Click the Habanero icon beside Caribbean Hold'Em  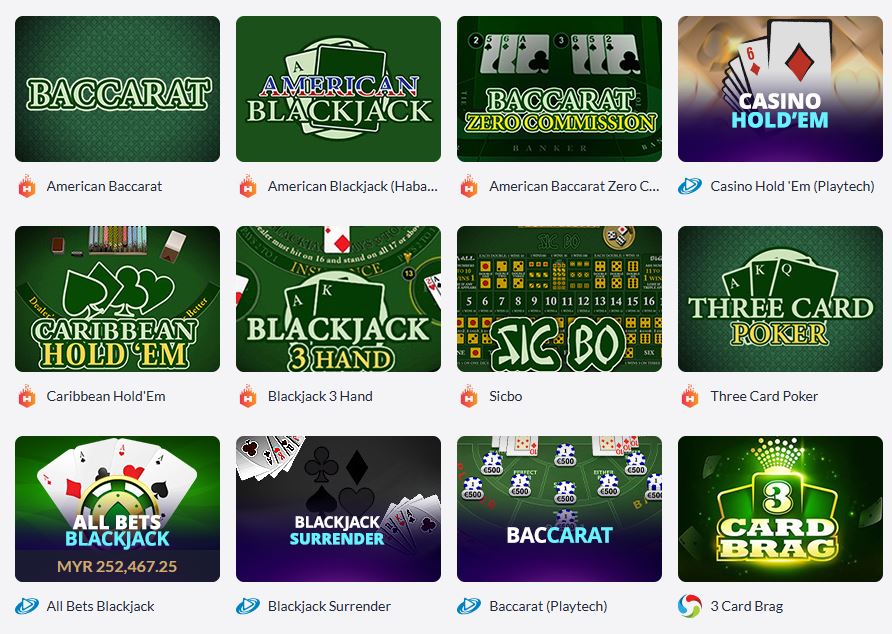[x=27, y=396]
